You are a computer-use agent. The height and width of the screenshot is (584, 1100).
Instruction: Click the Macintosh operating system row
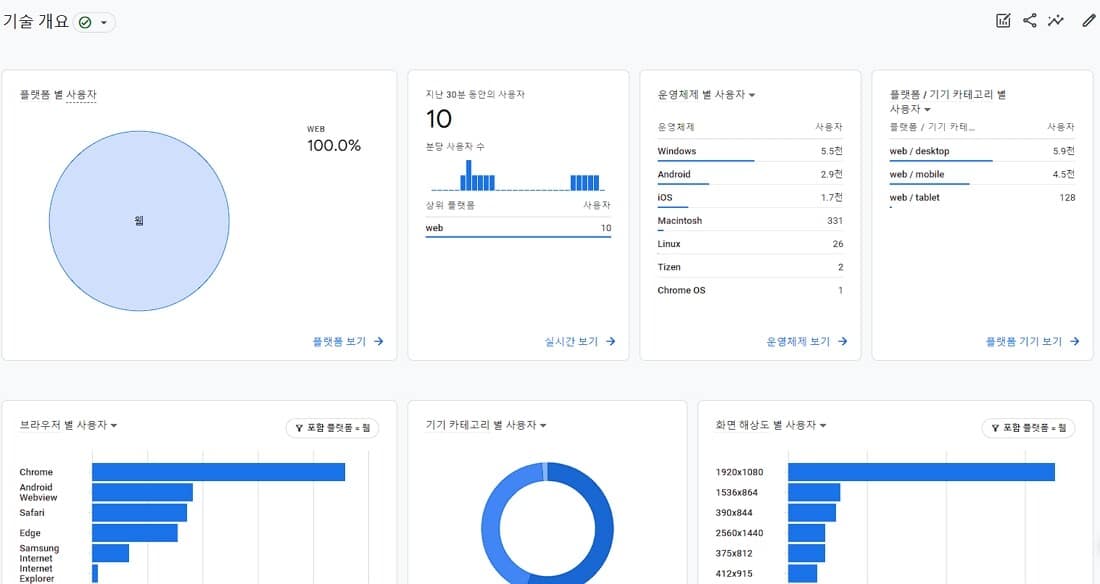click(750, 220)
